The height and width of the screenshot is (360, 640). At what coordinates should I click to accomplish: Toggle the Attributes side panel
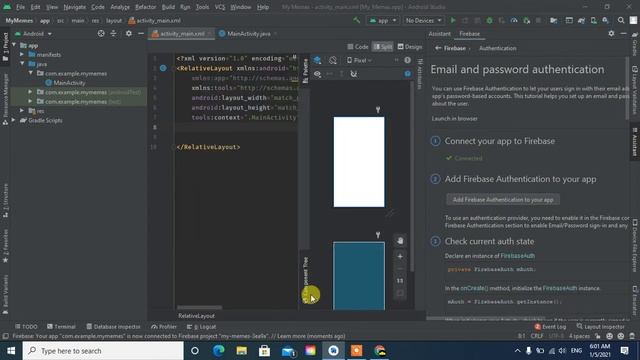(x=420, y=74)
